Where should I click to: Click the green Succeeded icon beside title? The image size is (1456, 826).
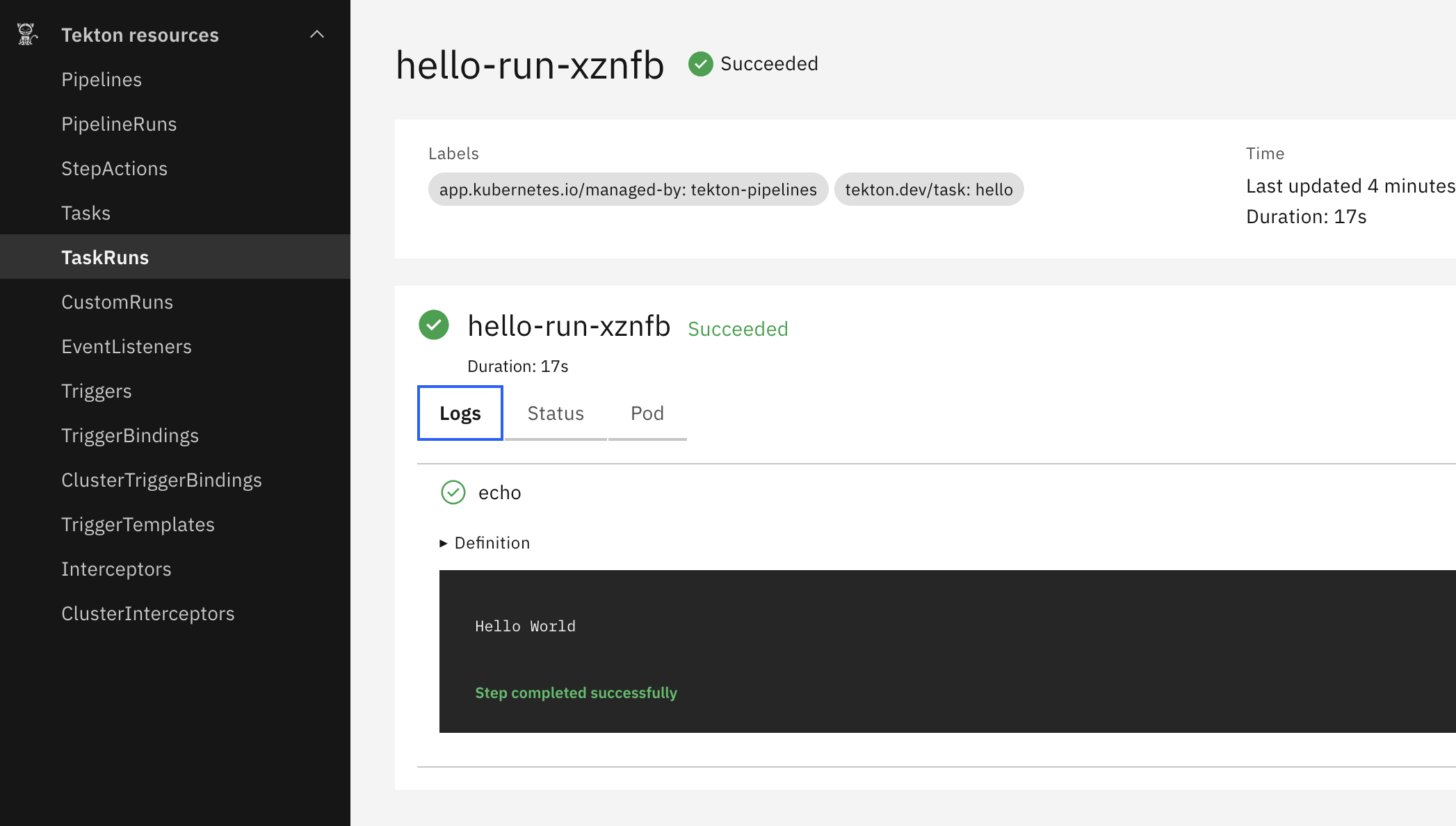[x=700, y=64]
